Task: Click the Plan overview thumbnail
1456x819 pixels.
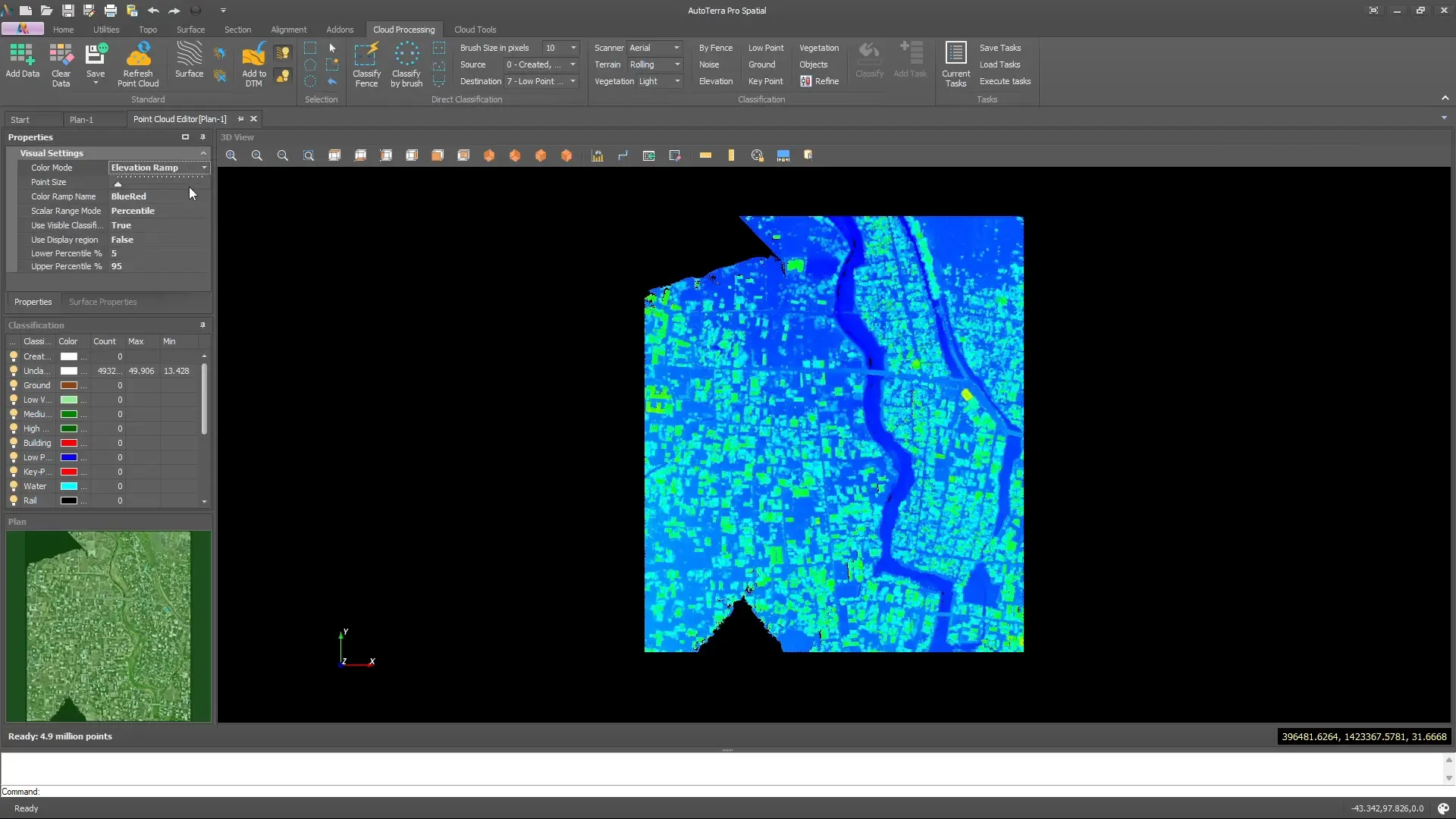Action: (108, 626)
